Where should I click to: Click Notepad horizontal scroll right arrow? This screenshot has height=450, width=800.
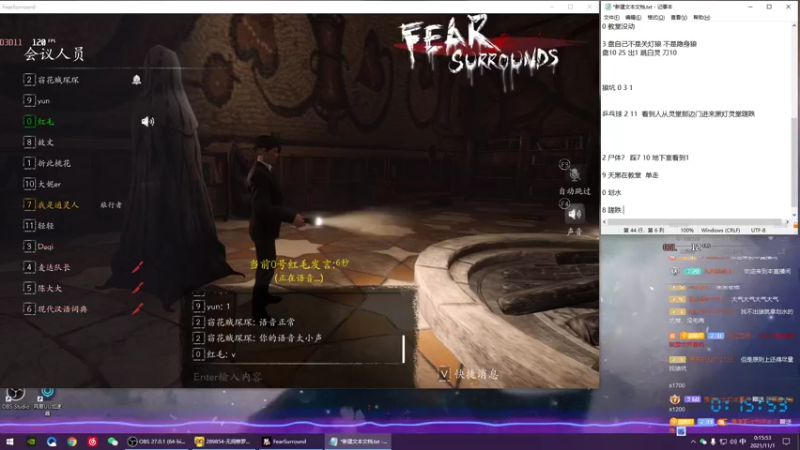(x=788, y=222)
